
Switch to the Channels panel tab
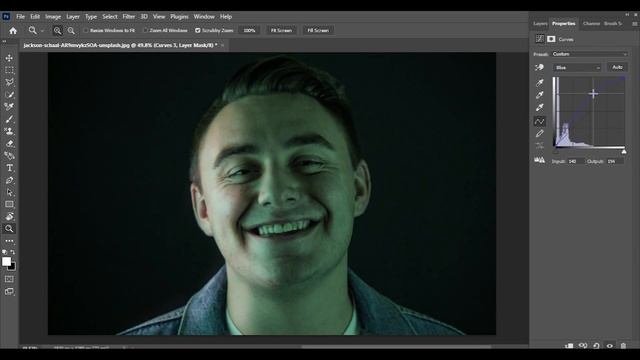coord(591,24)
